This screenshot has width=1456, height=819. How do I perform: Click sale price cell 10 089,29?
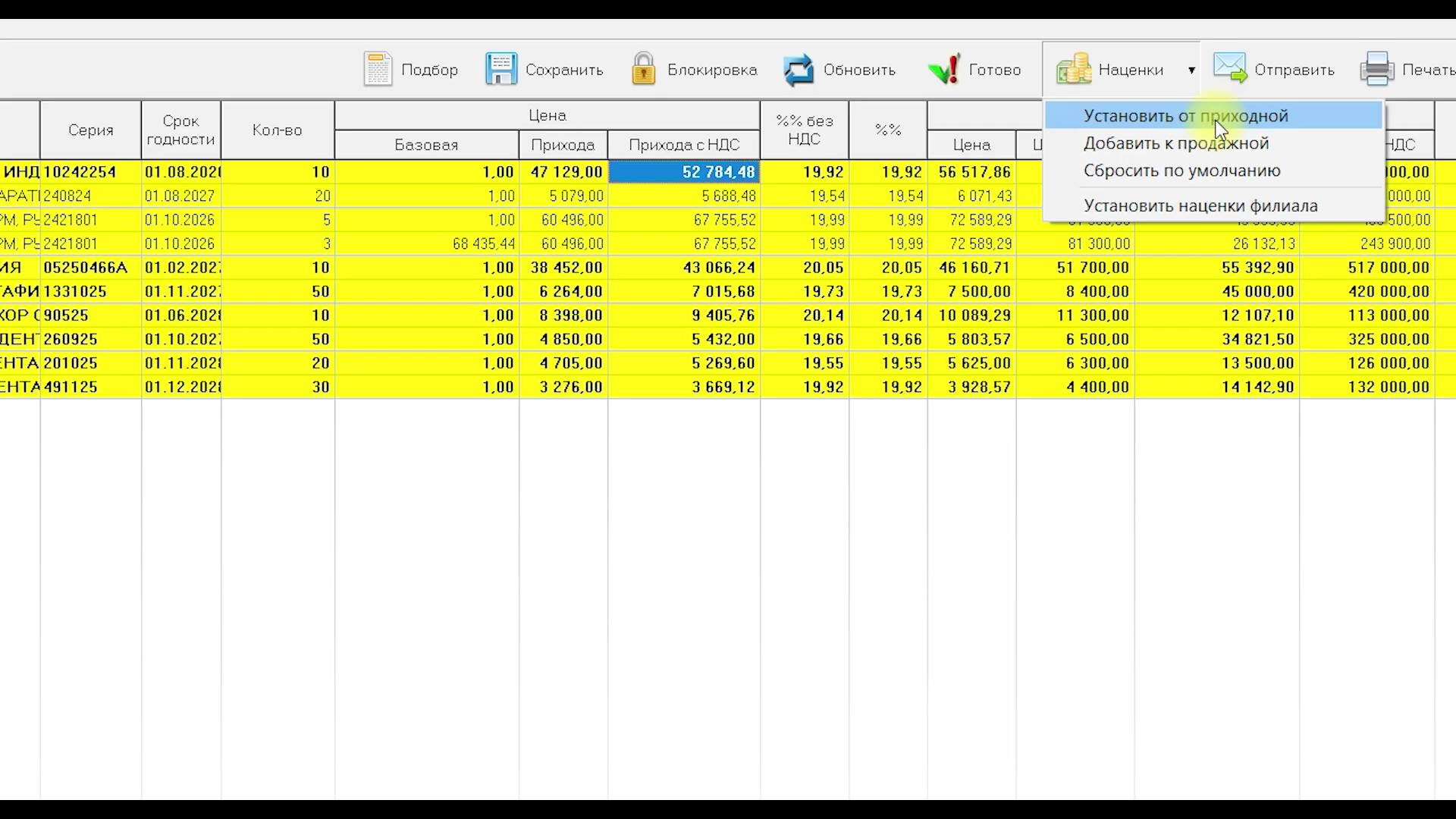click(x=971, y=315)
